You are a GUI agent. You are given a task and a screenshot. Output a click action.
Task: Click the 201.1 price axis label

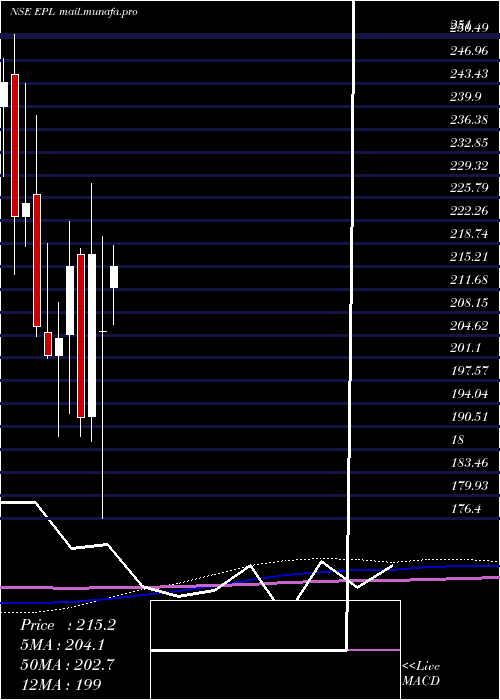466,348
